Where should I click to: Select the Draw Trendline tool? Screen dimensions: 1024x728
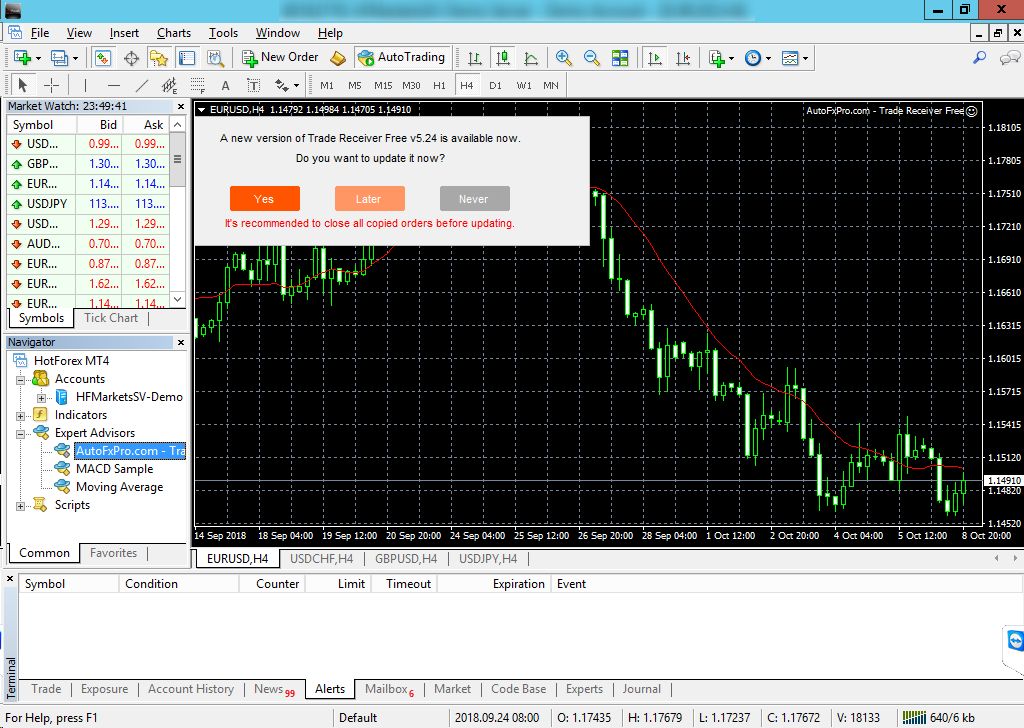pyautogui.click(x=142, y=85)
